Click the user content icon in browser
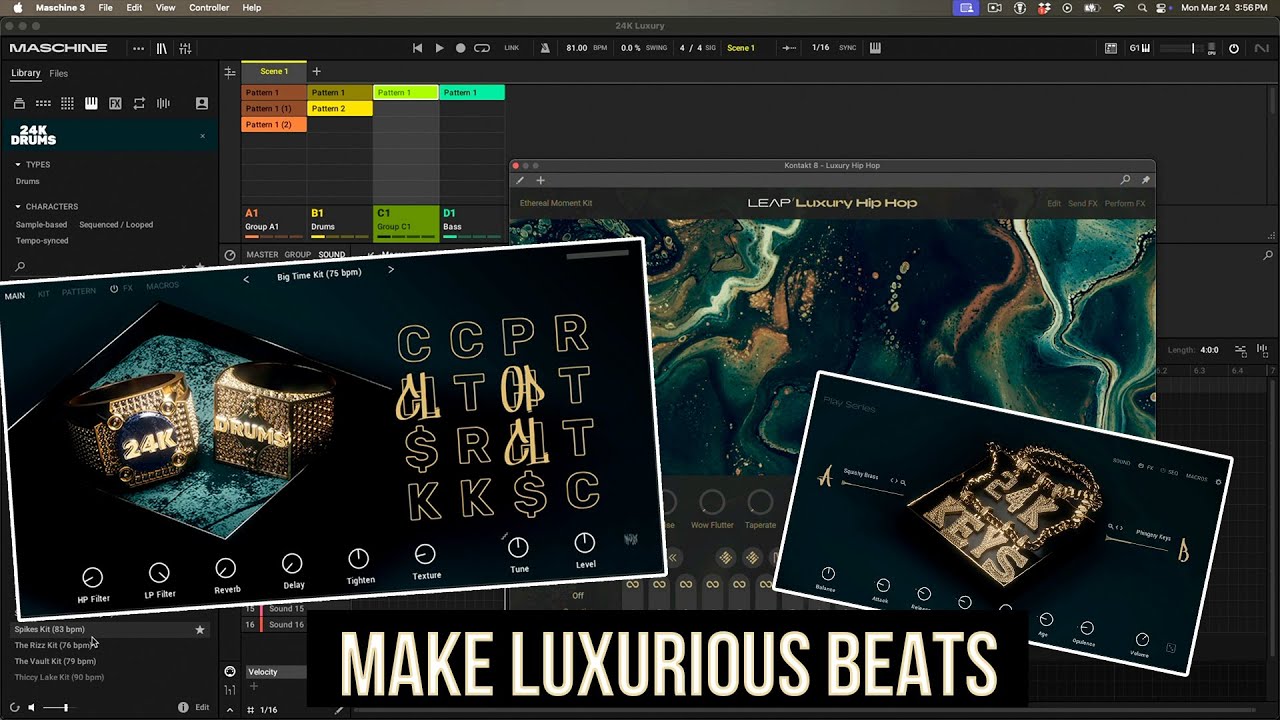 coord(201,103)
